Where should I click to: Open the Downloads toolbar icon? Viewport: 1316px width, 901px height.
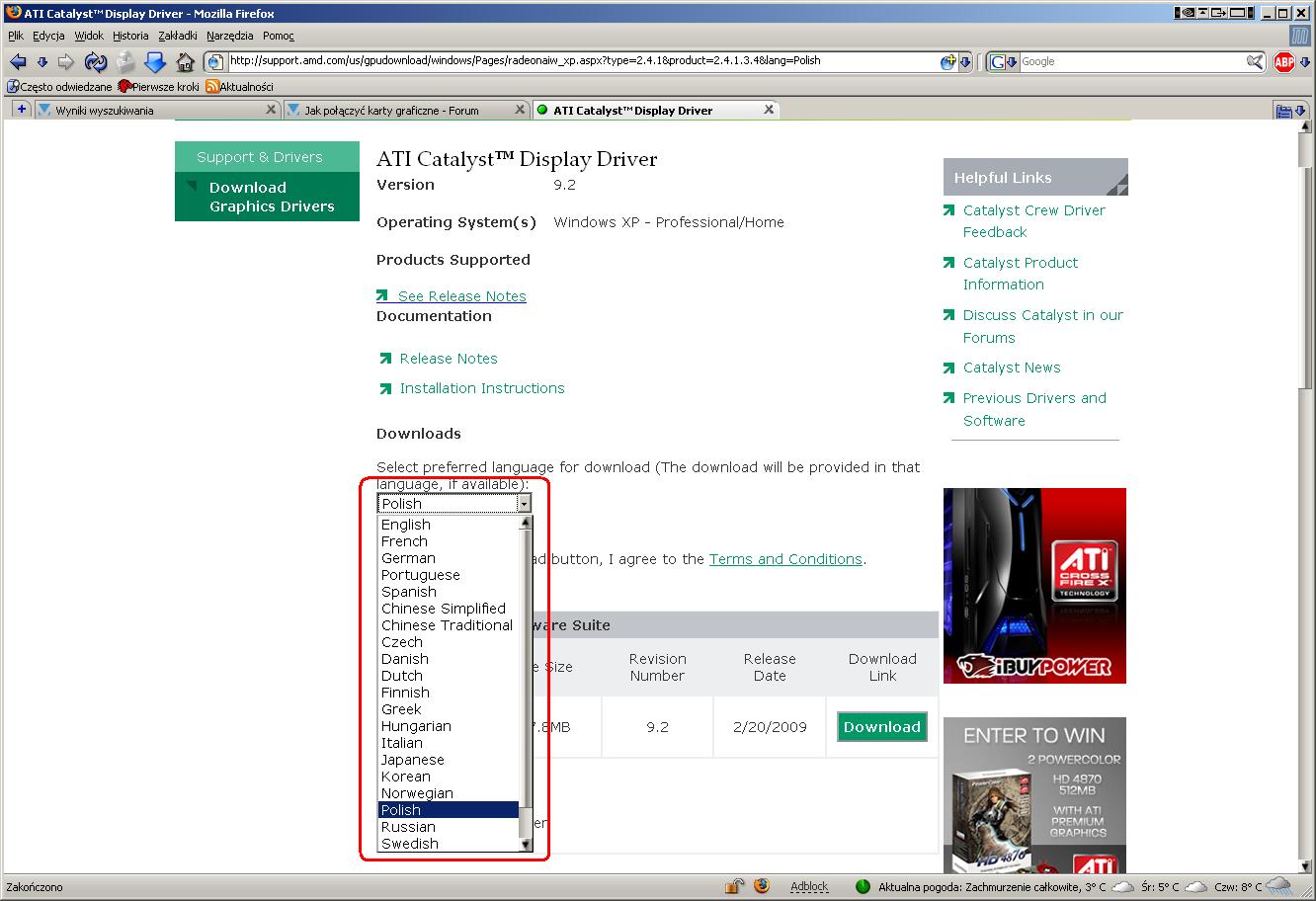pos(155,62)
